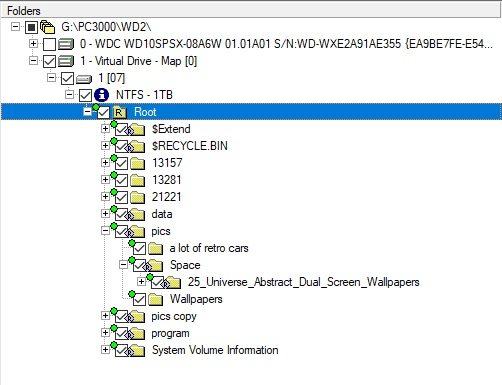Click the WDC WD10SPSX physical drive icon
Image resolution: width=502 pixels, height=385 pixels.
tap(66, 44)
